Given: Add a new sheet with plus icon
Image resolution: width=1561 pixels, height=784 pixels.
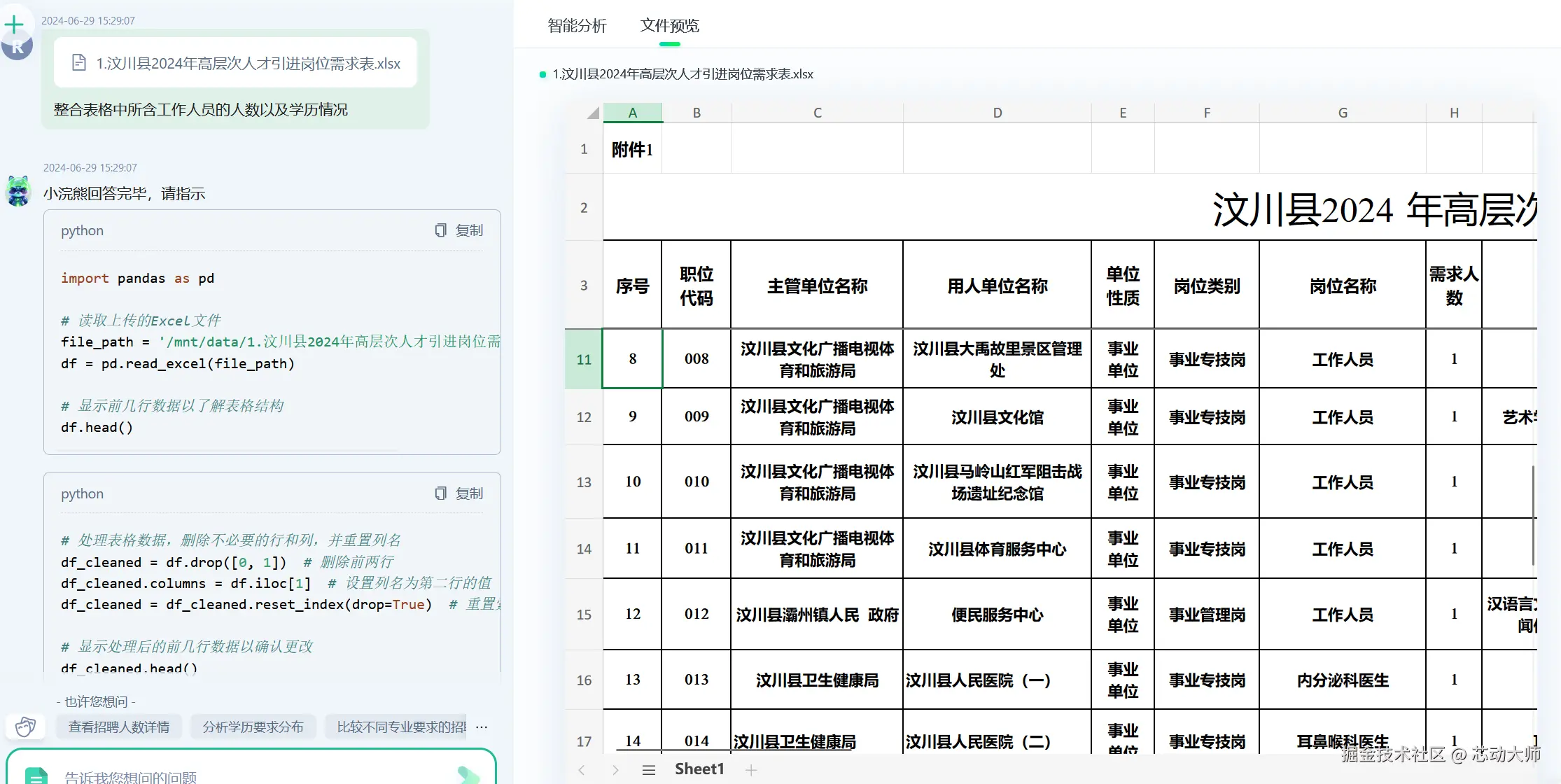Looking at the screenshot, I should [751, 770].
